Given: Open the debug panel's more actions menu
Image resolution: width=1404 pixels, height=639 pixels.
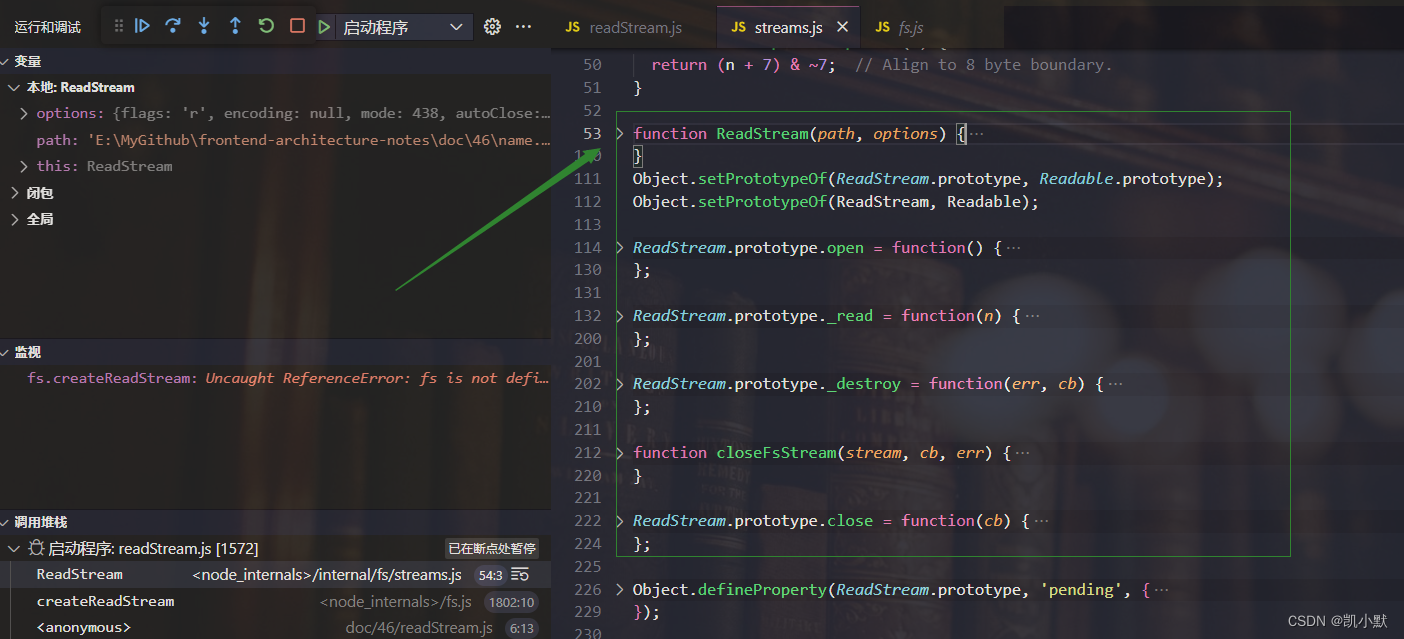Looking at the screenshot, I should pos(523,27).
